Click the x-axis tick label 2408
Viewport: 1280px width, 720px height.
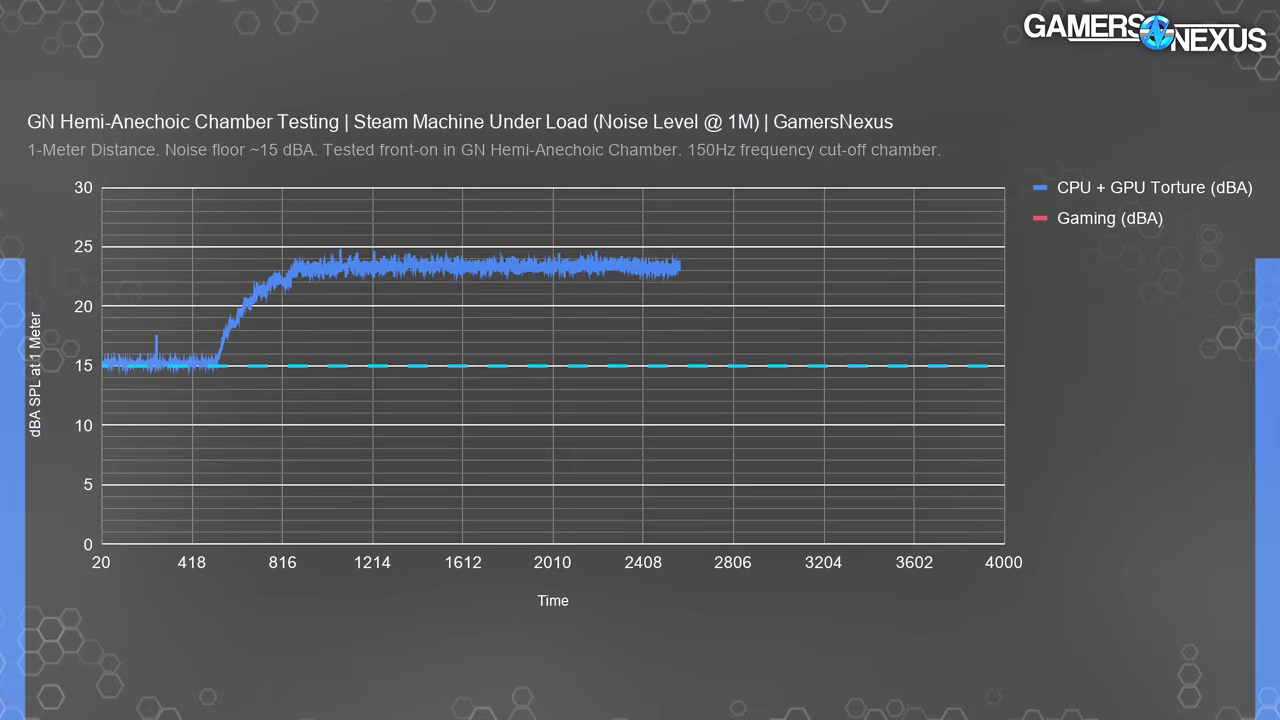tap(643, 563)
